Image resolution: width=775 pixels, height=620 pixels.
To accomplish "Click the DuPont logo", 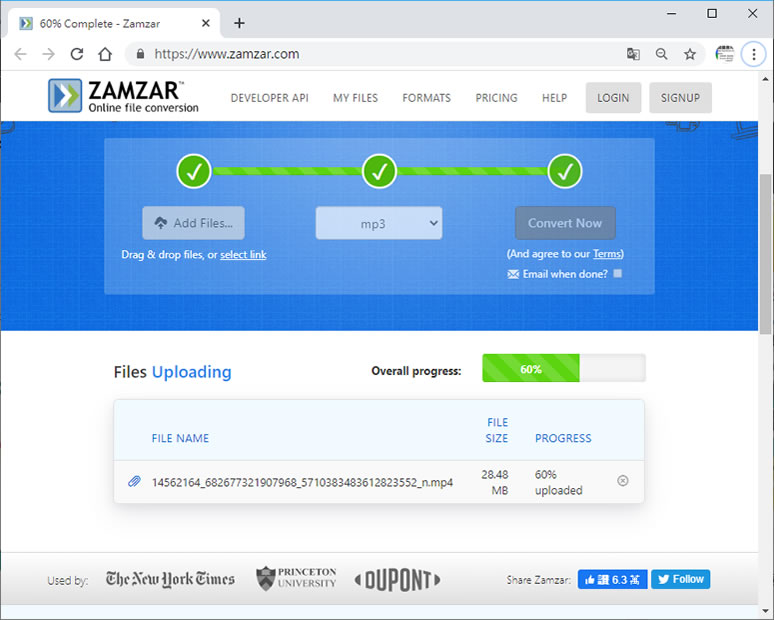I will tap(397, 580).
